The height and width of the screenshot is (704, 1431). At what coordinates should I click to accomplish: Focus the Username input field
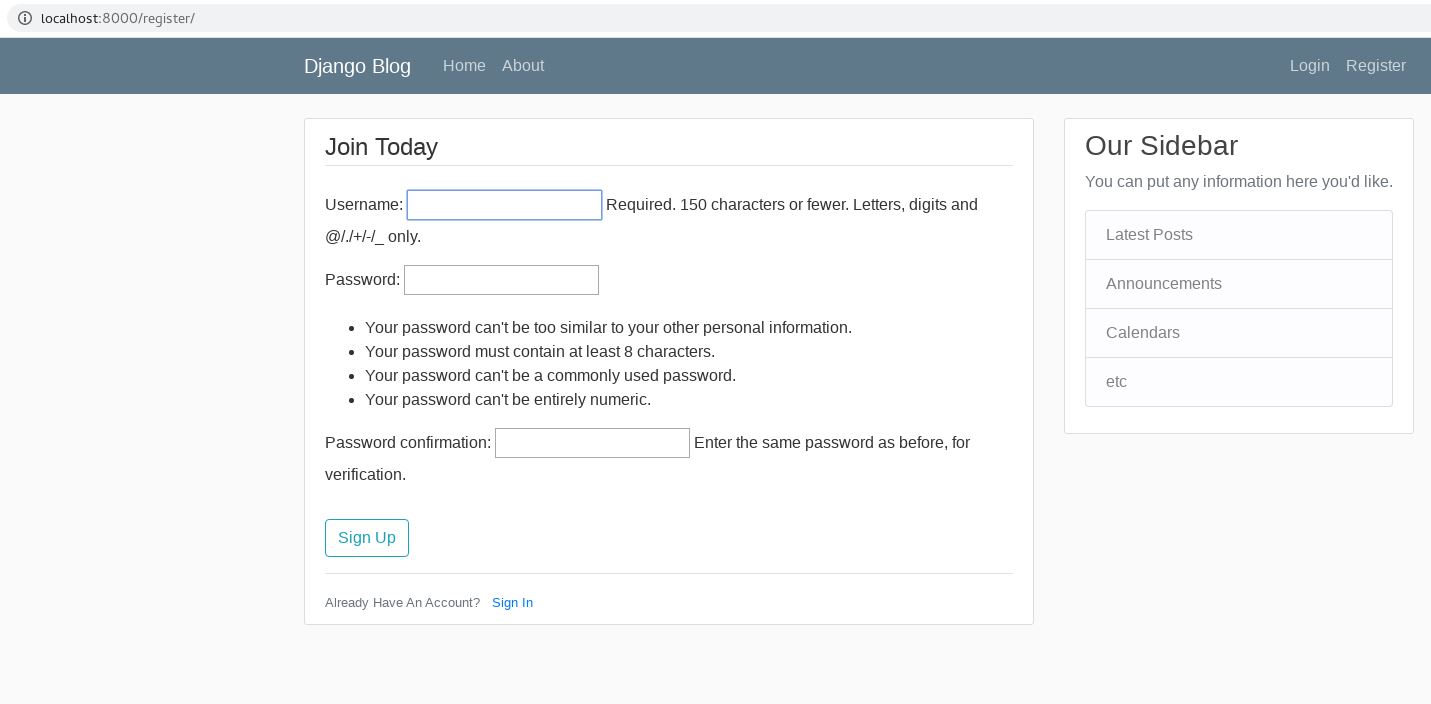(504, 205)
